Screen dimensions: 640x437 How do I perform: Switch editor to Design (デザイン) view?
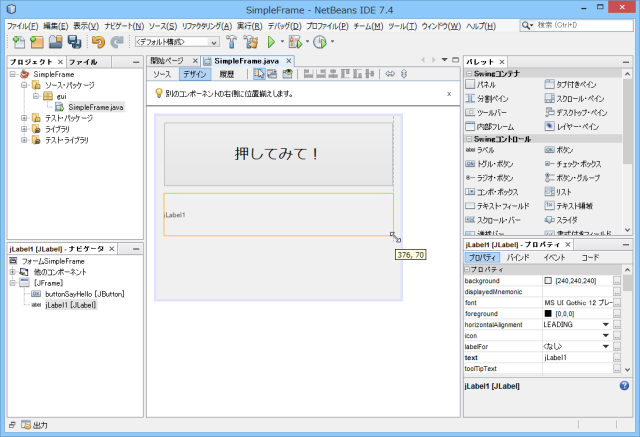coord(195,74)
